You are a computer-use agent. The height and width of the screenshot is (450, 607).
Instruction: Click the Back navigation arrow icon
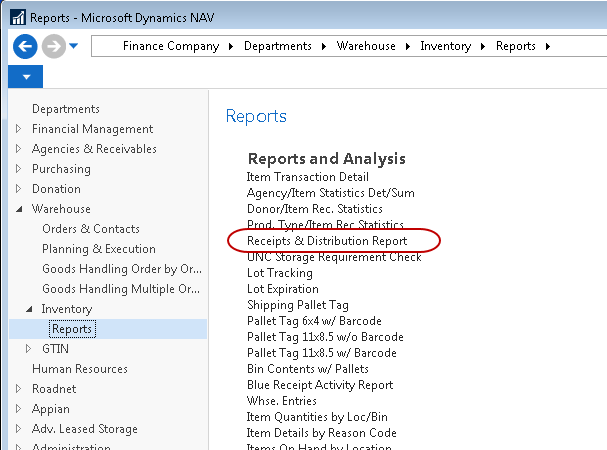pyautogui.click(x=25, y=46)
